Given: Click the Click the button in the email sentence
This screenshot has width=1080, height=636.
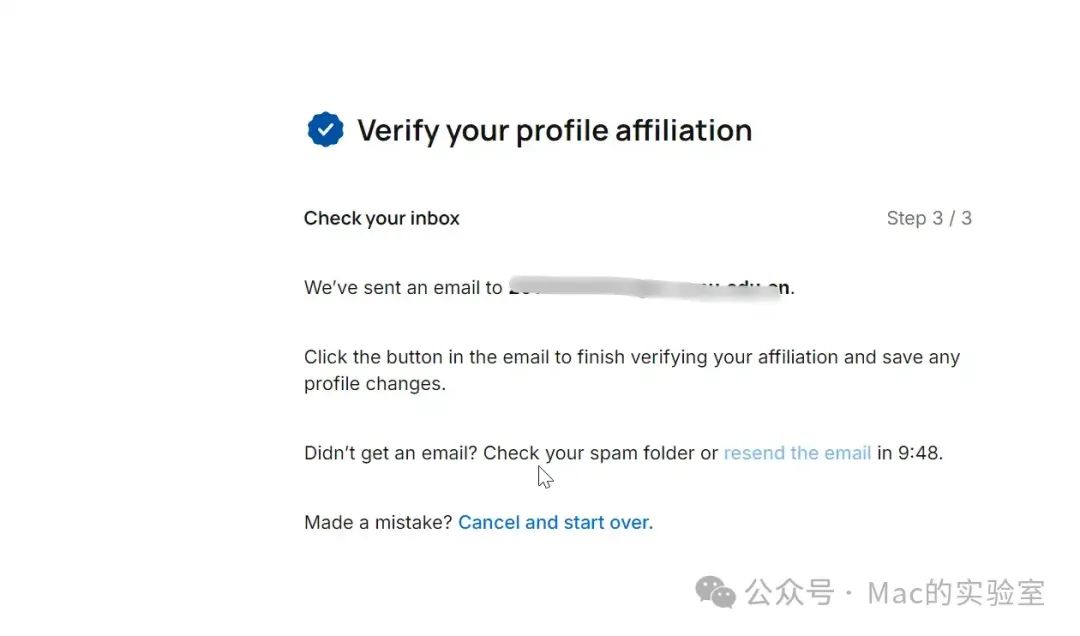Looking at the screenshot, I should pos(632,358).
